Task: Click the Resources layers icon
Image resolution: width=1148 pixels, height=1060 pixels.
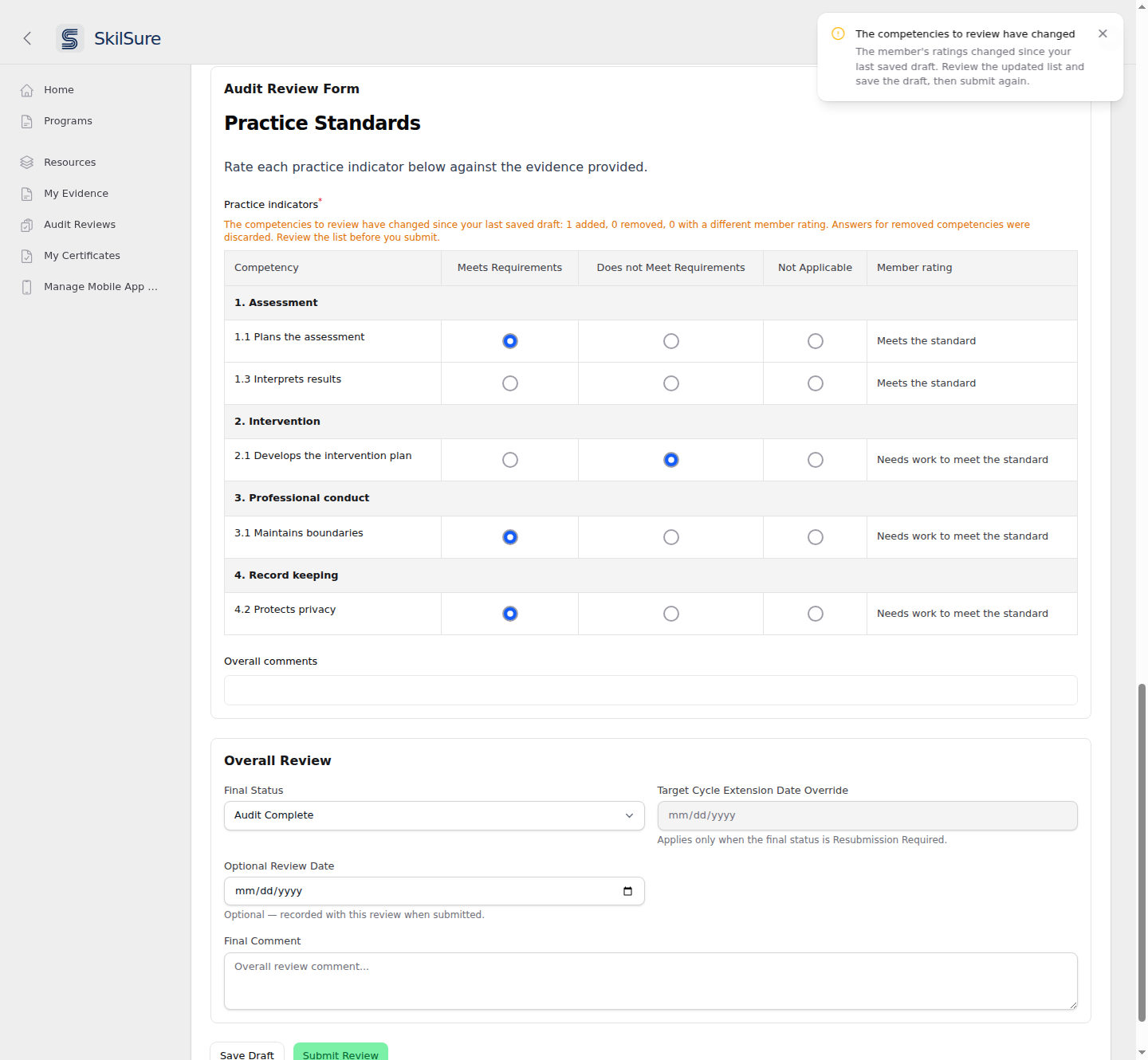Action: pos(27,163)
